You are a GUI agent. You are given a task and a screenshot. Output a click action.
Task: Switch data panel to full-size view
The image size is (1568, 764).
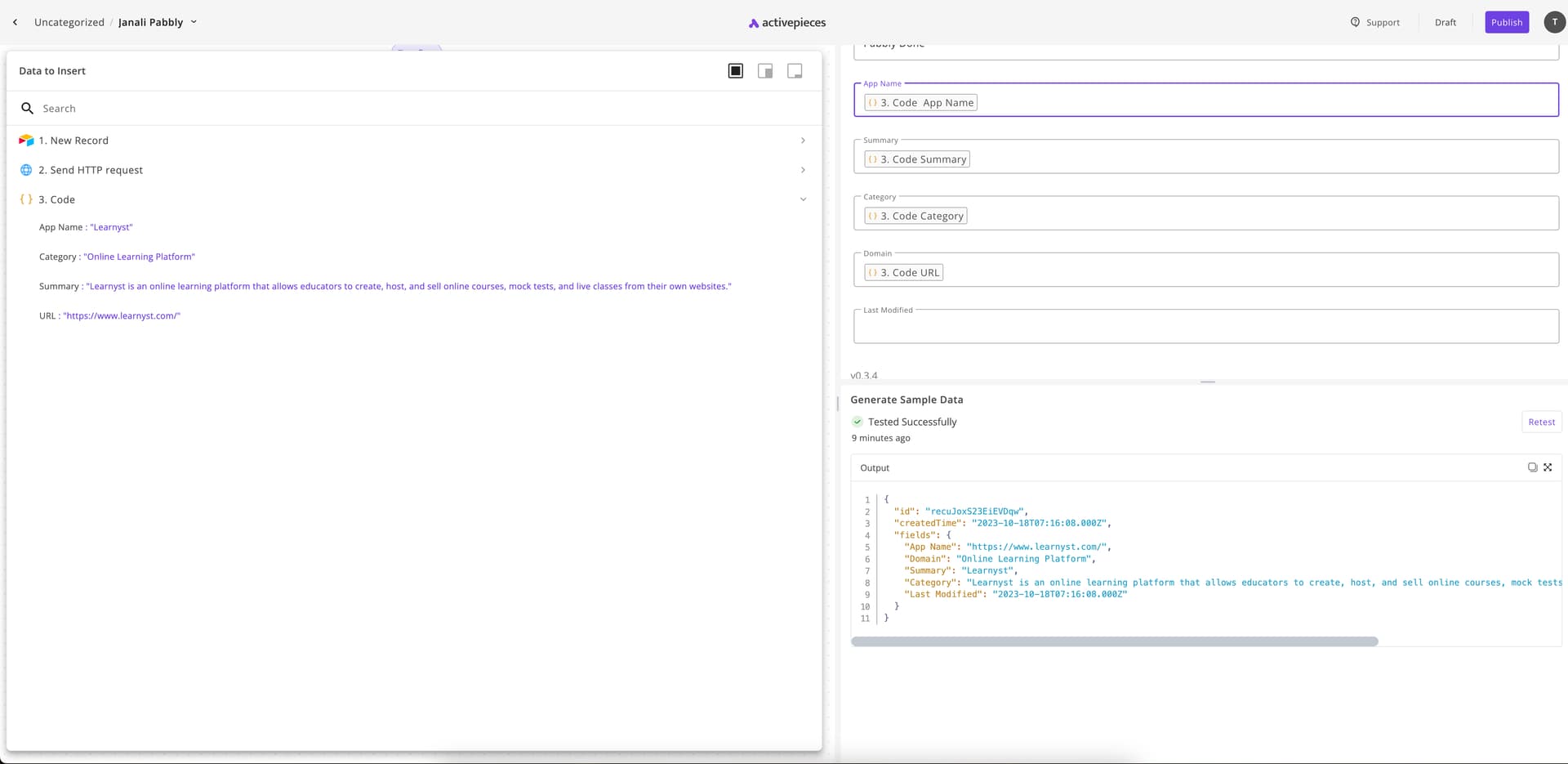(736, 71)
